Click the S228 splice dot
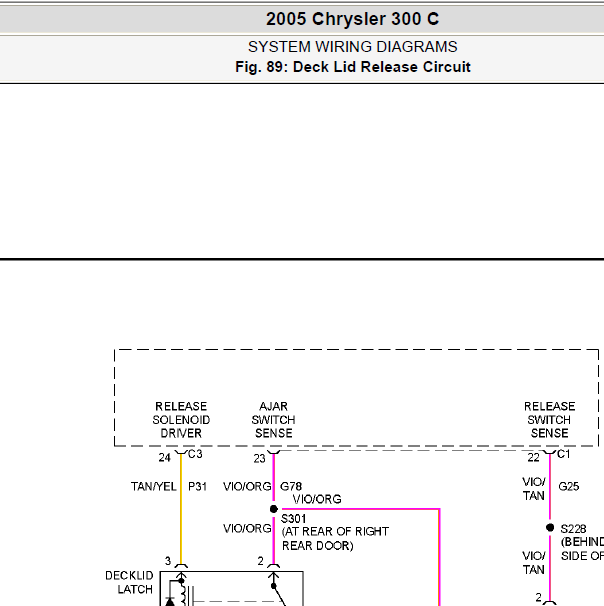The height and width of the screenshot is (606, 604). point(550,528)
